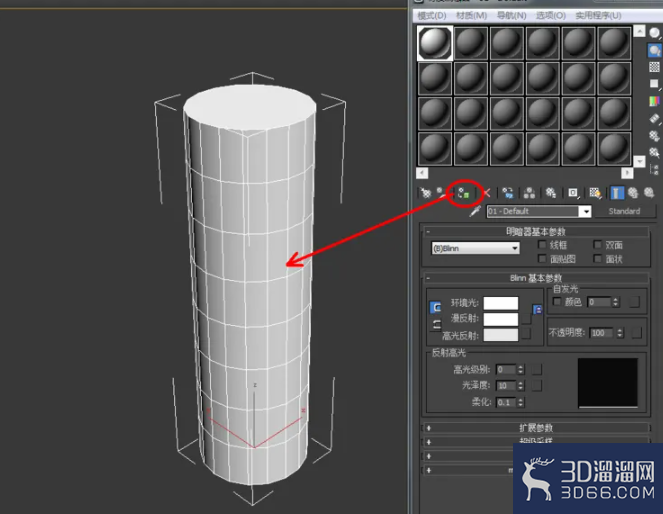Image resolution: width=663 pixels, height=514 pixels.
Task: Open the 环境光 ambient color swatch
Action: coord(501,303)
